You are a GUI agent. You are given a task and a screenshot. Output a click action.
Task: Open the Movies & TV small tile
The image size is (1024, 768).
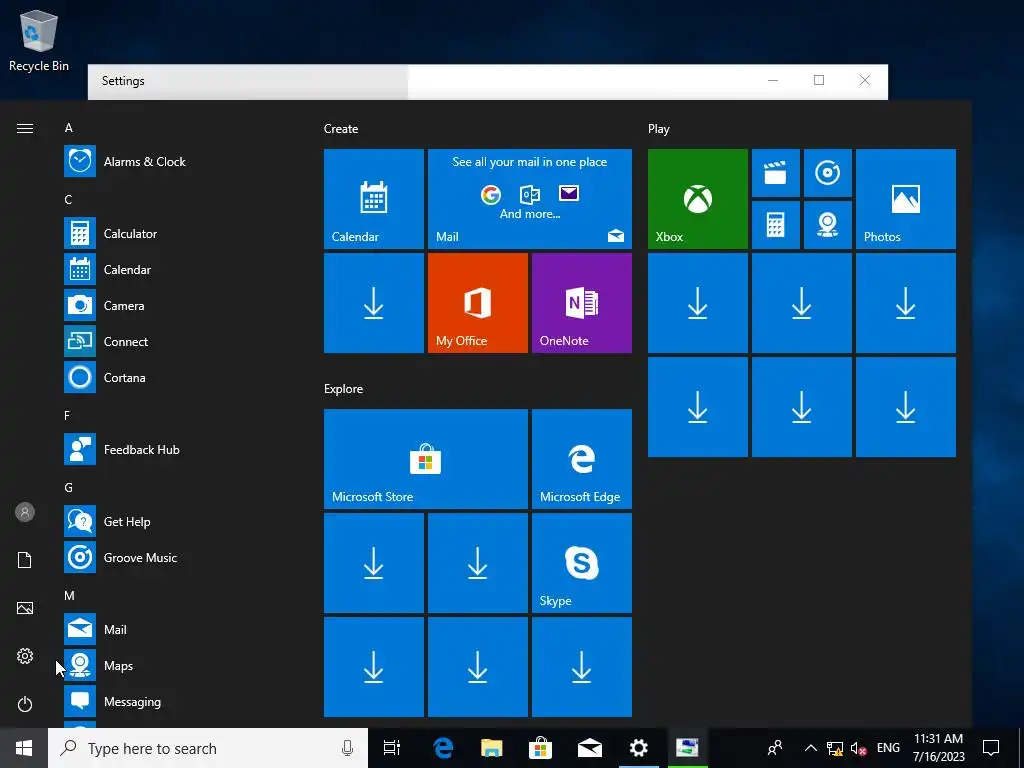[776, 173]
